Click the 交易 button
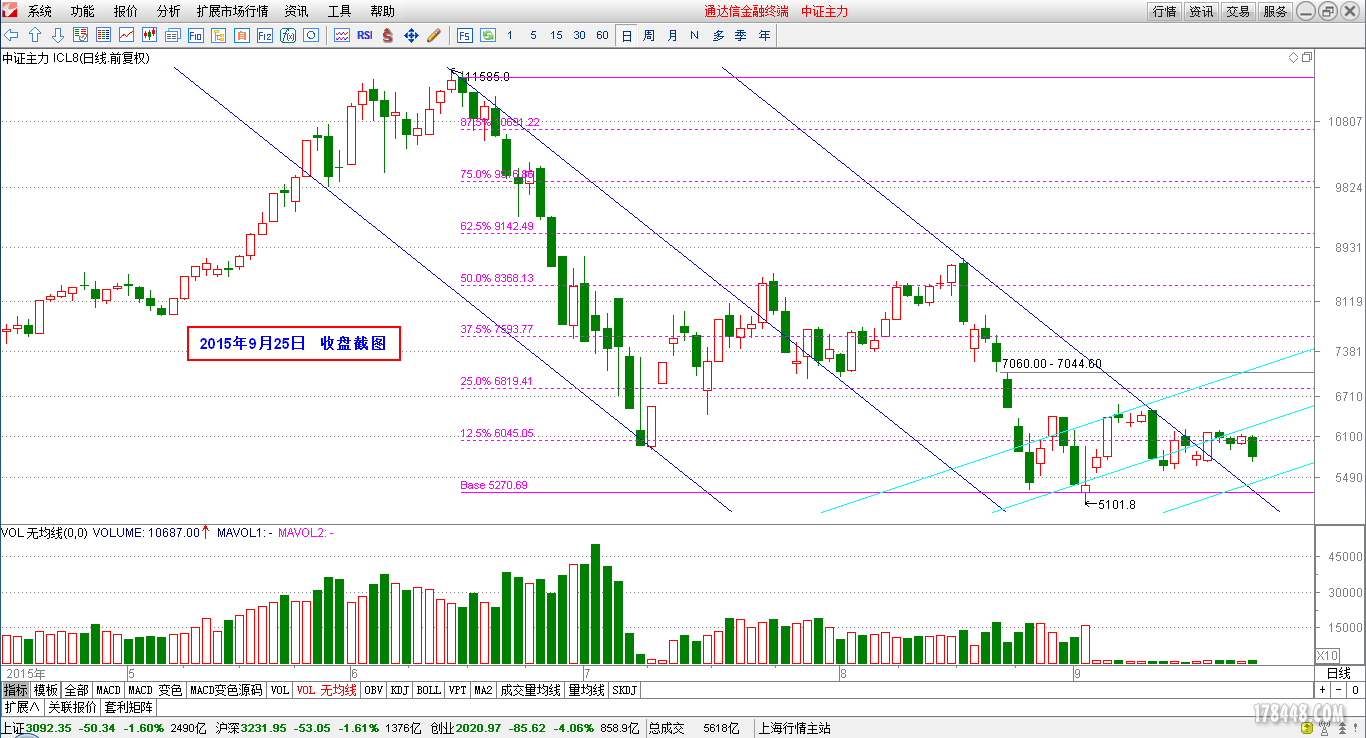This screenshot has height=738, width=1366. click(1238, 11)
